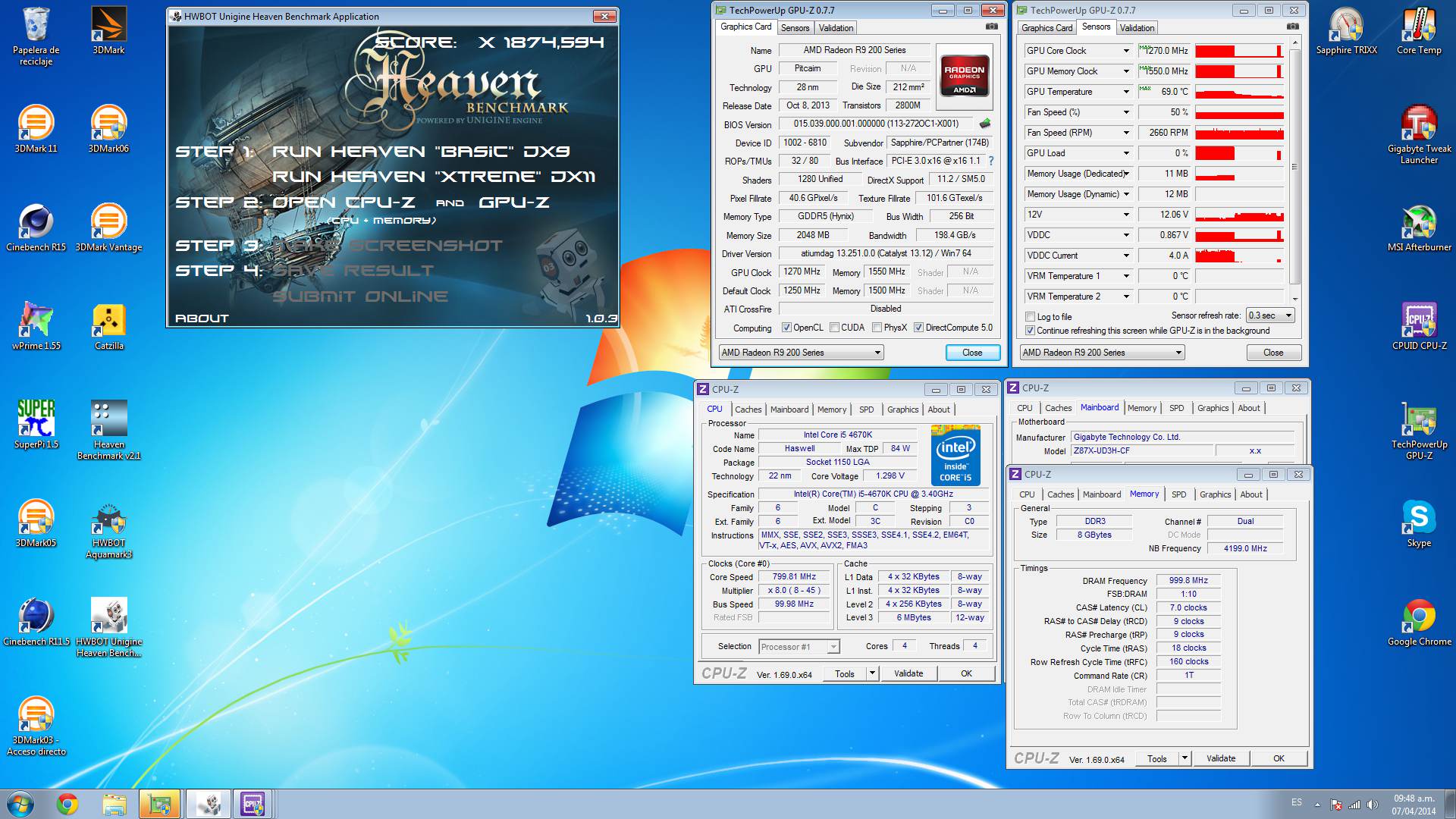Launch SuperPi 1.5 from the desktop

pyautogui.click(x=36, y=425)
